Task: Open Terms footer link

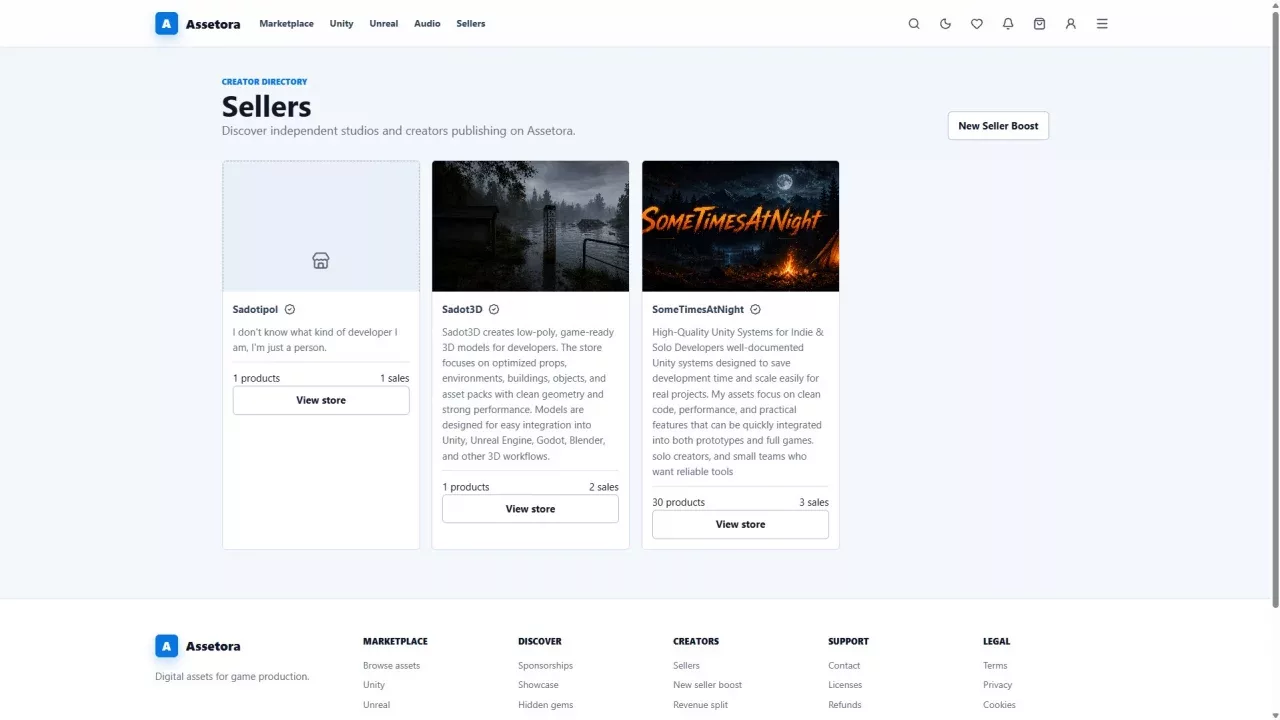Action: [995, 666]
